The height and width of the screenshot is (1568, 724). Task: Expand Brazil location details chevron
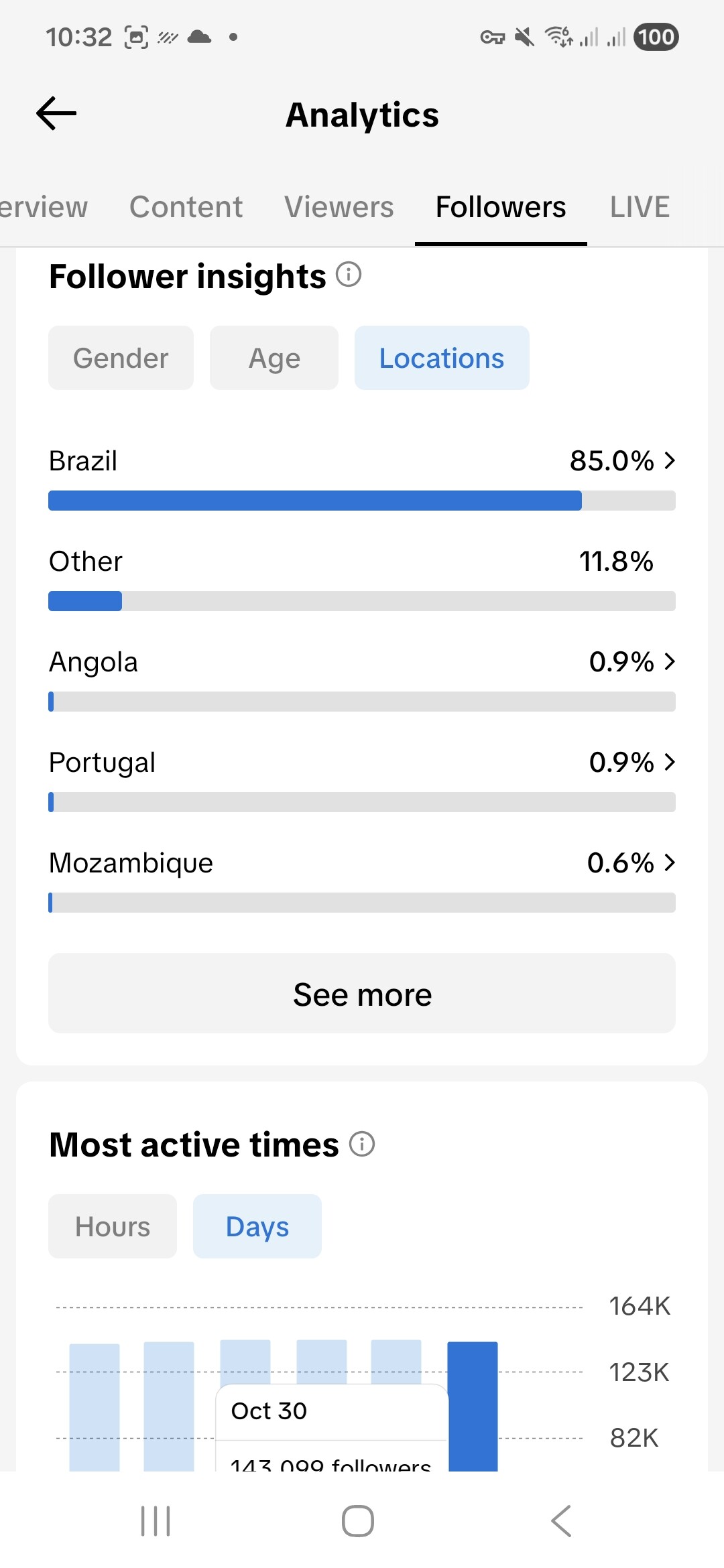tap(669, 460)
